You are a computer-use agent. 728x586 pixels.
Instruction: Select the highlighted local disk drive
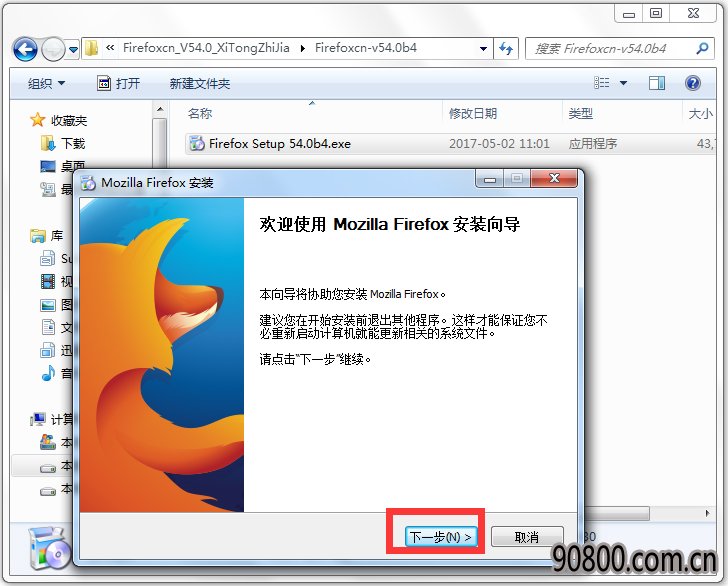pos(42,466)
